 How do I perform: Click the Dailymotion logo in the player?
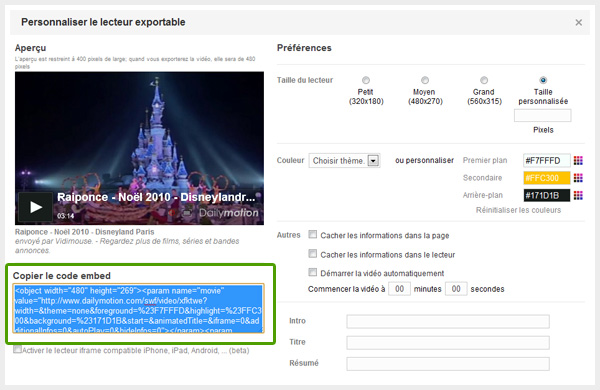[228, 213]
